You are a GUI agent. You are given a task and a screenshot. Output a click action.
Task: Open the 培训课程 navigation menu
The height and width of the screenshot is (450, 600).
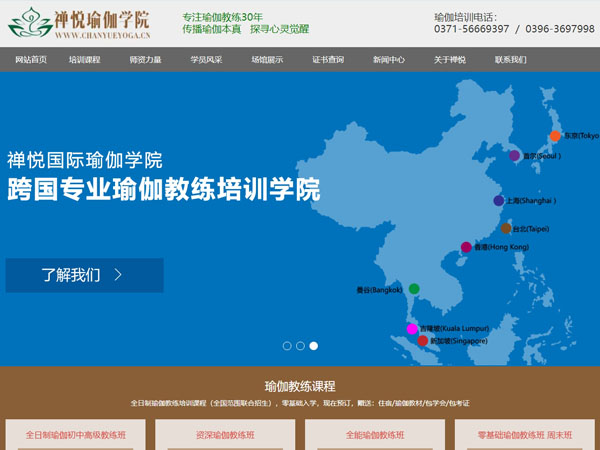(x=85, y=60)
